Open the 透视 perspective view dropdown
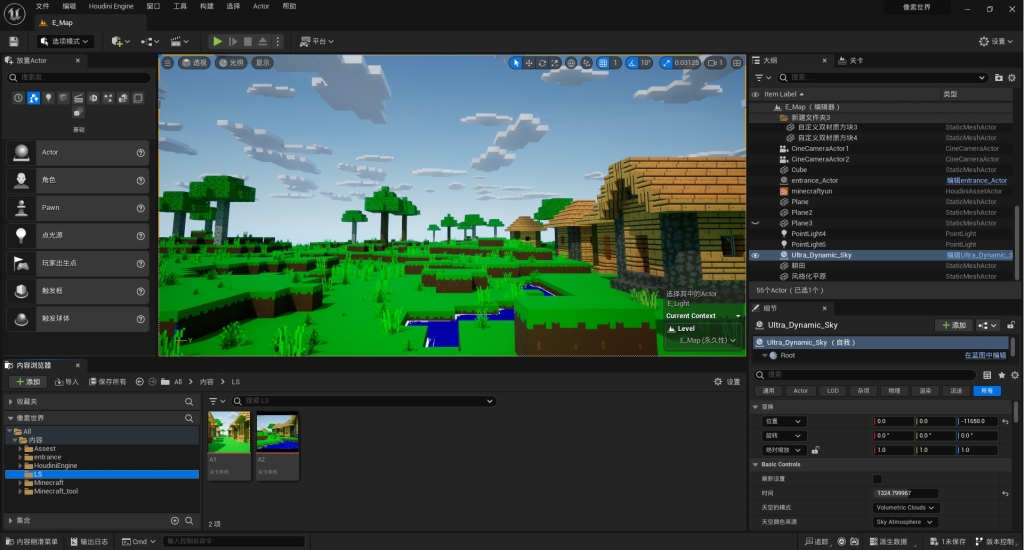This screenshot has height=550, width=1024. tap(194, 63)
